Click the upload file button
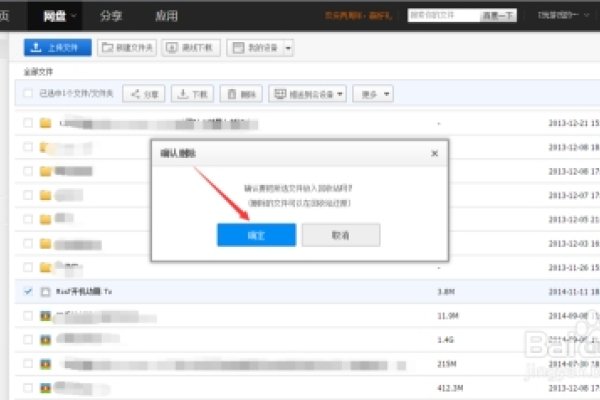This screenshot has height=400, width=600. coord(58,47)
